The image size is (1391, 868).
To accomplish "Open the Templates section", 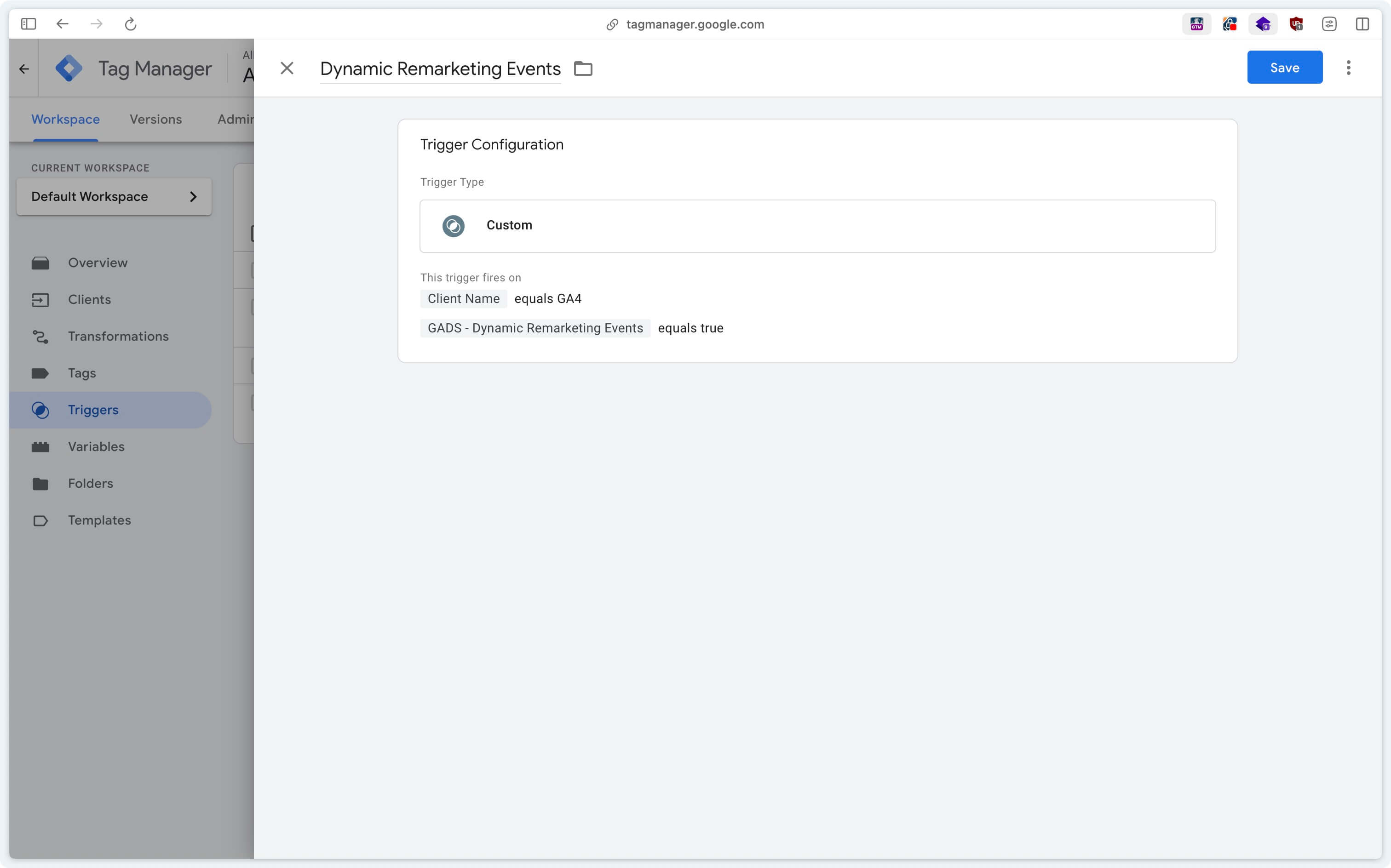I will click(x=99, y=520).
